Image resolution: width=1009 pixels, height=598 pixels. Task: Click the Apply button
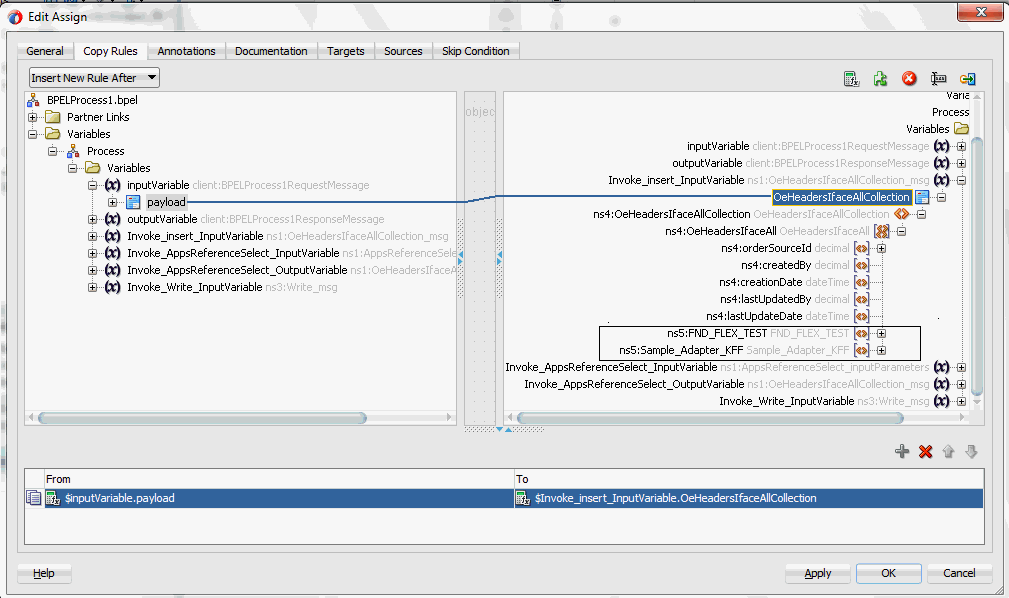pos(818,573)
